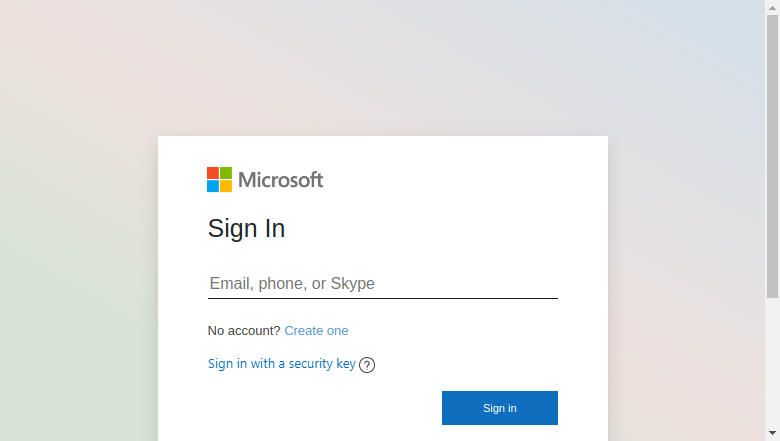Click the yellow square of Microsoft logo

(x=226, y=186)
